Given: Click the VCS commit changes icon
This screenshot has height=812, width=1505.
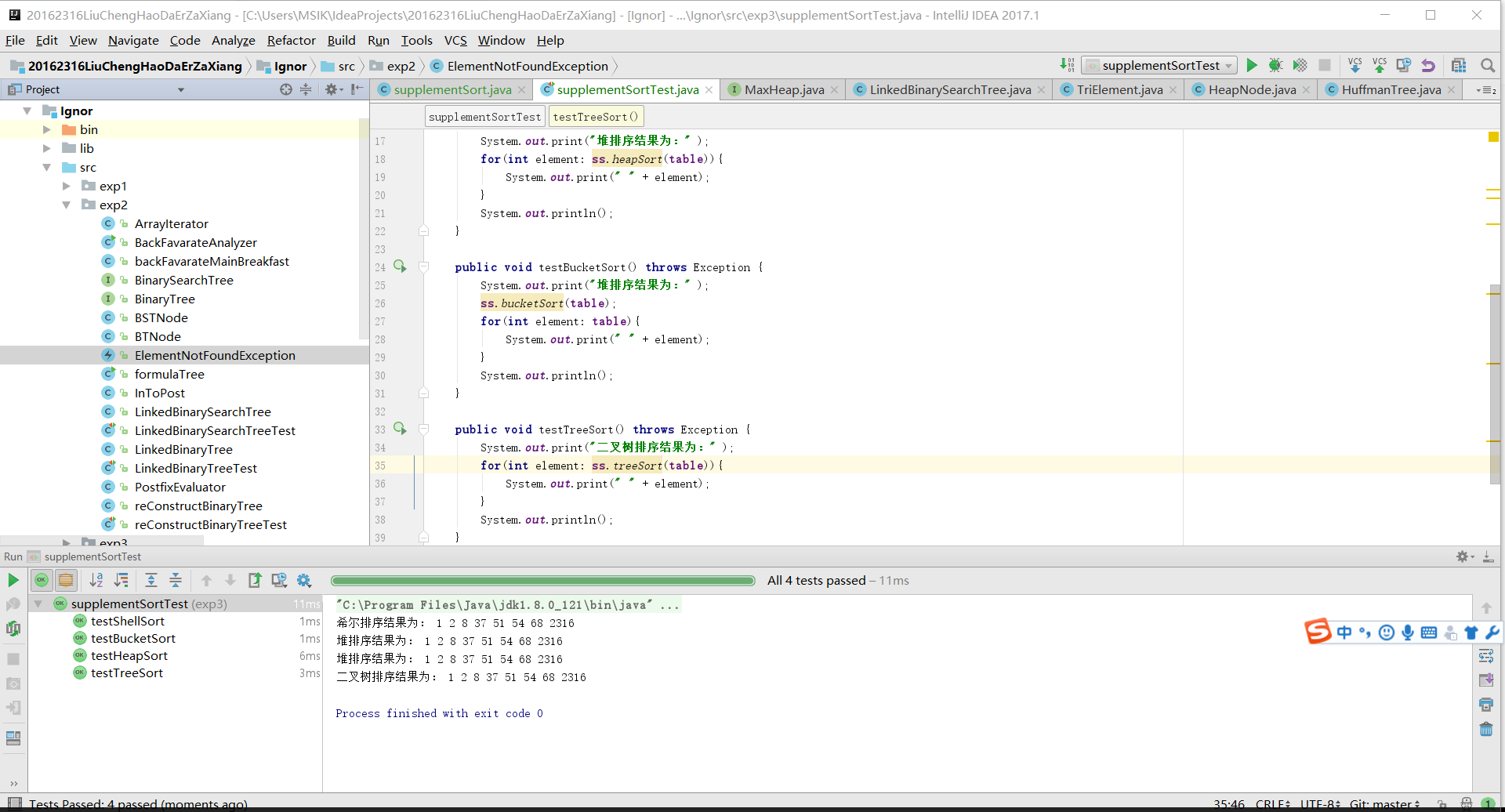Looking at the screenshot, I should pos(1380,65).
